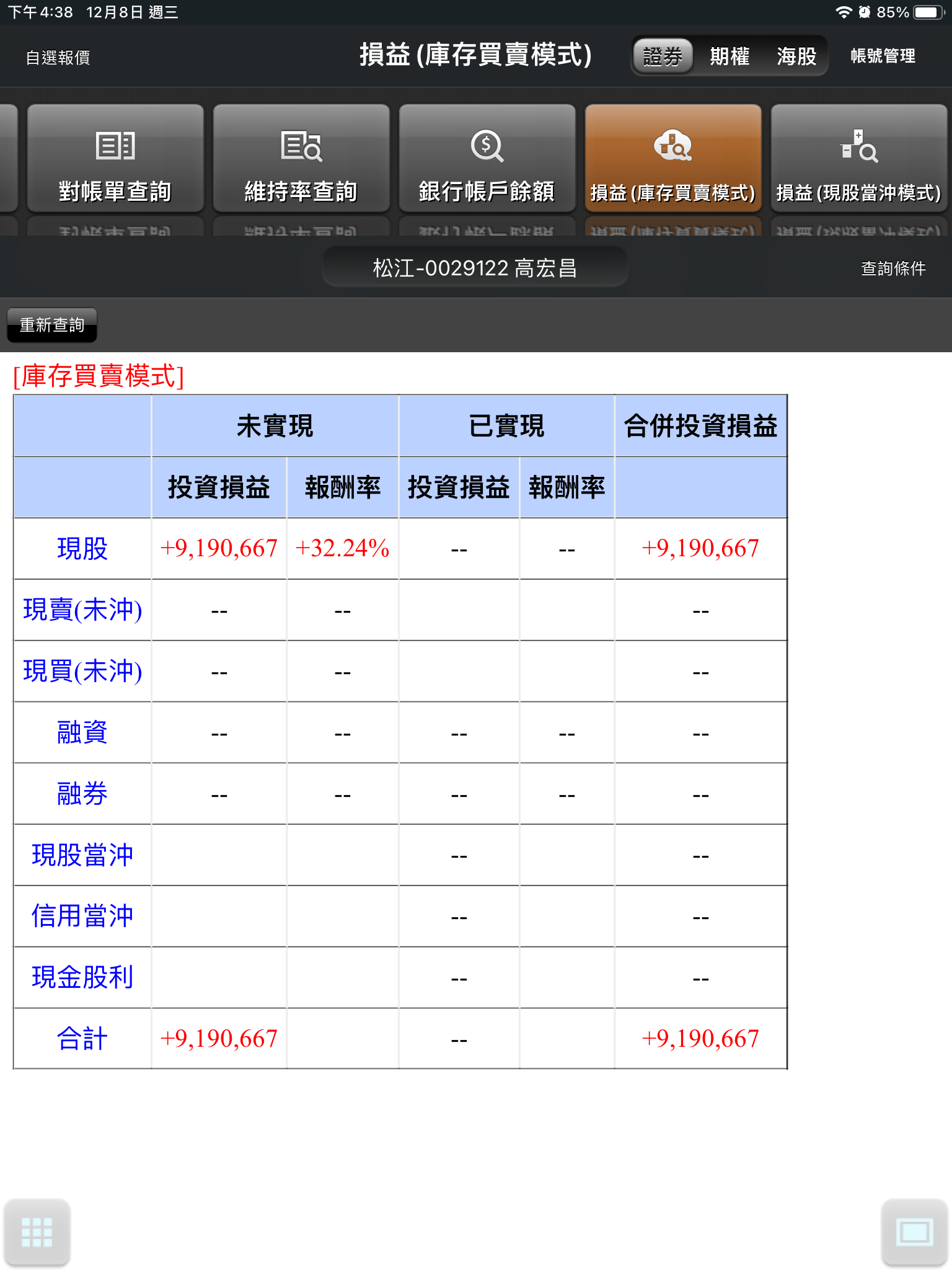Open 銀行帳戶餘額 dollar icon
This screenshot has width=952, height=1270.
(487, 146)
